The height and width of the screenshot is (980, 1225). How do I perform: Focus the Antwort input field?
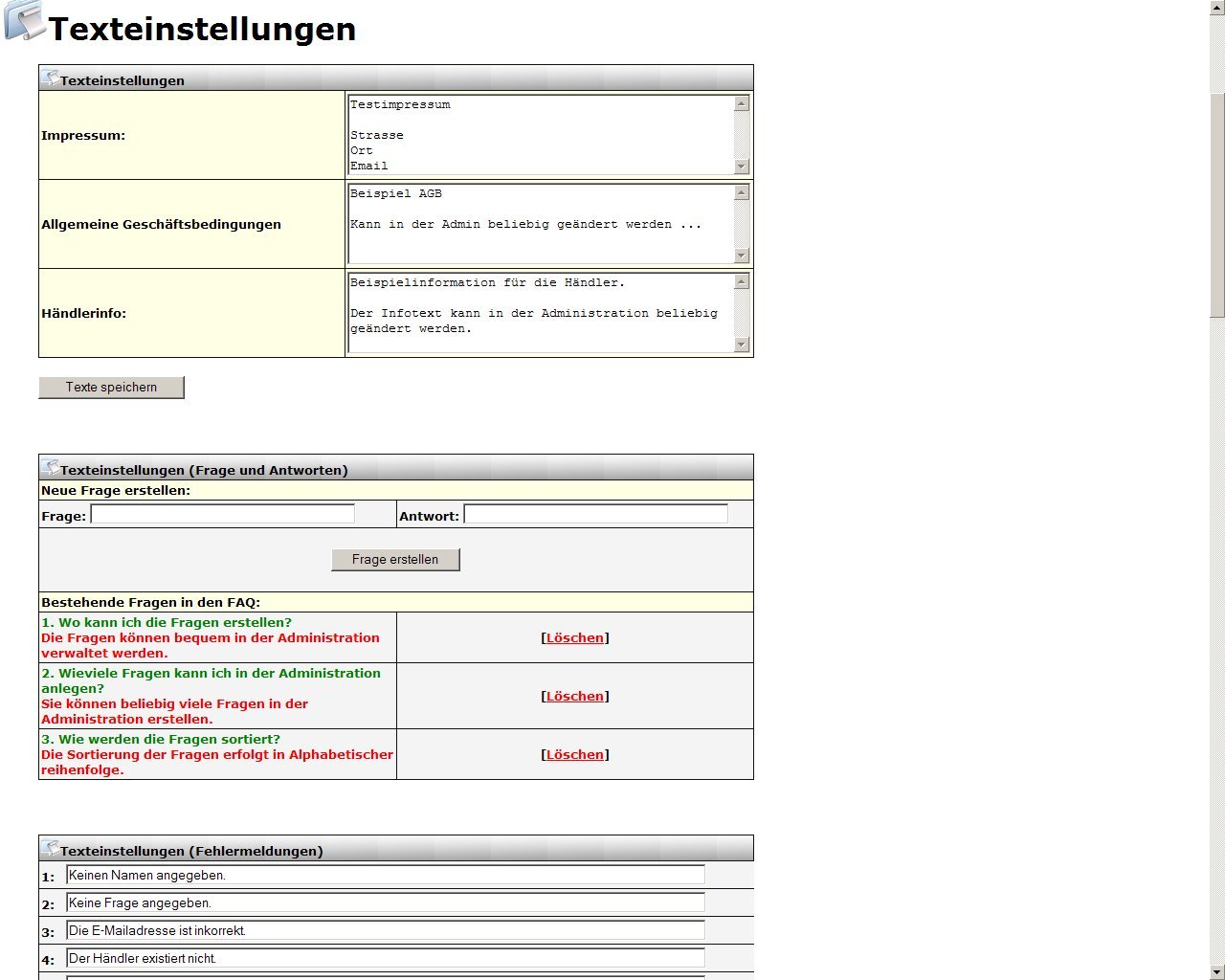(595, 515)
